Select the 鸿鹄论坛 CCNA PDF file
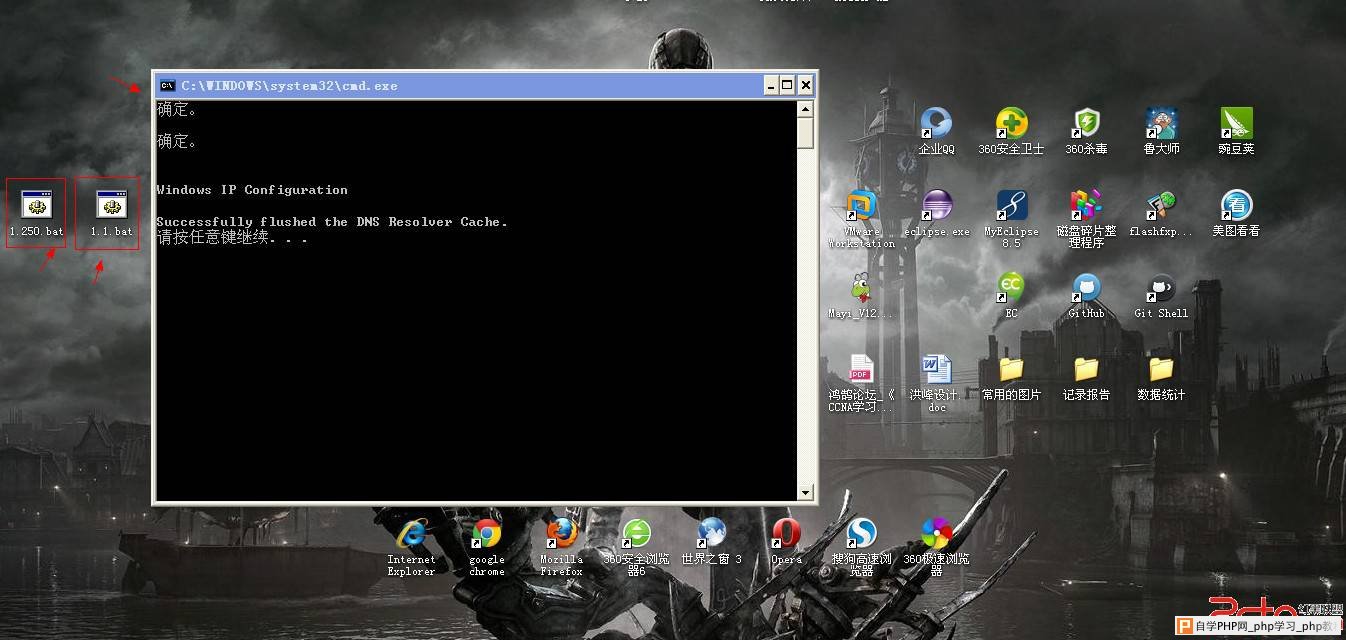This screenshot has width=1346, height=640. (861, 370)
